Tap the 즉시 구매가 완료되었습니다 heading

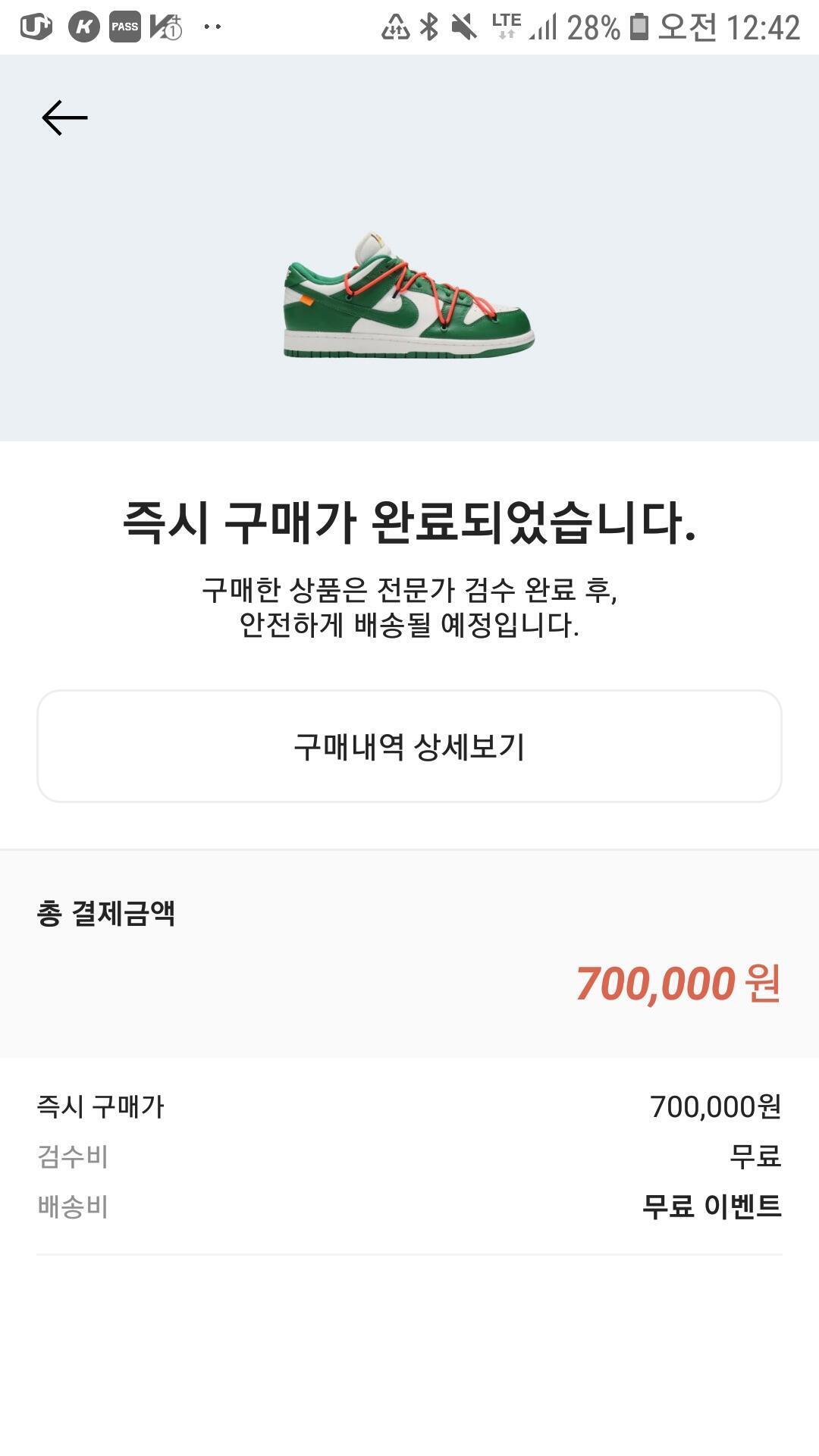pyautogui.click(x=409, y=522)
